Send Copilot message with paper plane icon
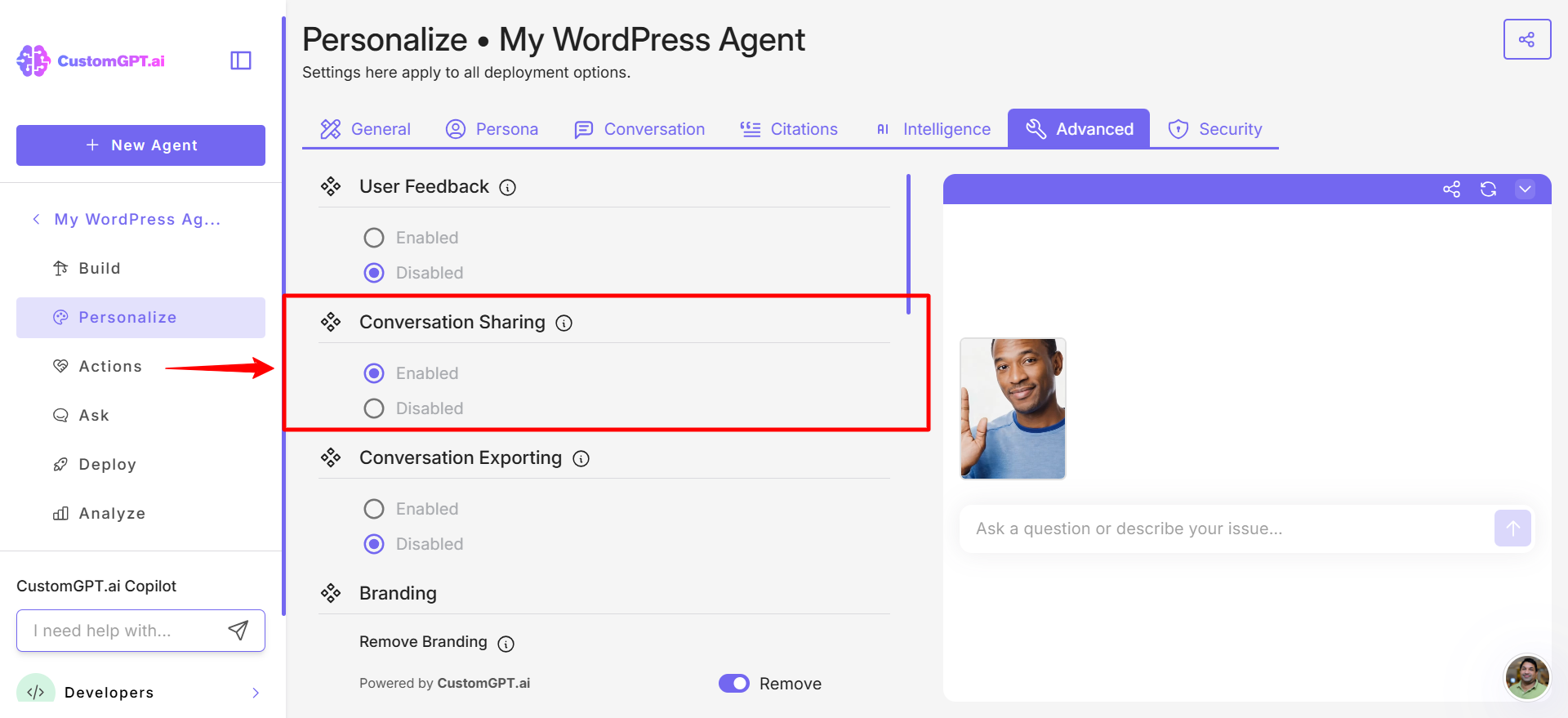This screenshot has height=718, width=1568. (238, 631)
